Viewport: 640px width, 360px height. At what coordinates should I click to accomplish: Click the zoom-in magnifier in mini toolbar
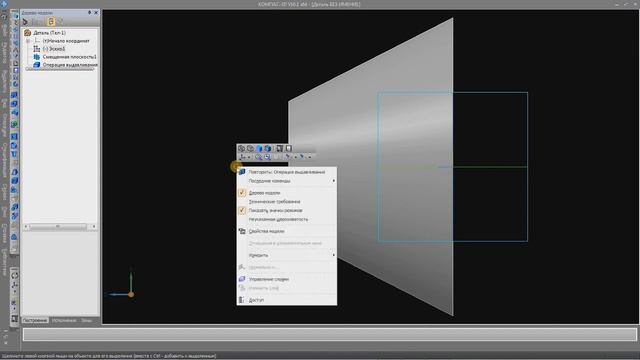[258, 157]
